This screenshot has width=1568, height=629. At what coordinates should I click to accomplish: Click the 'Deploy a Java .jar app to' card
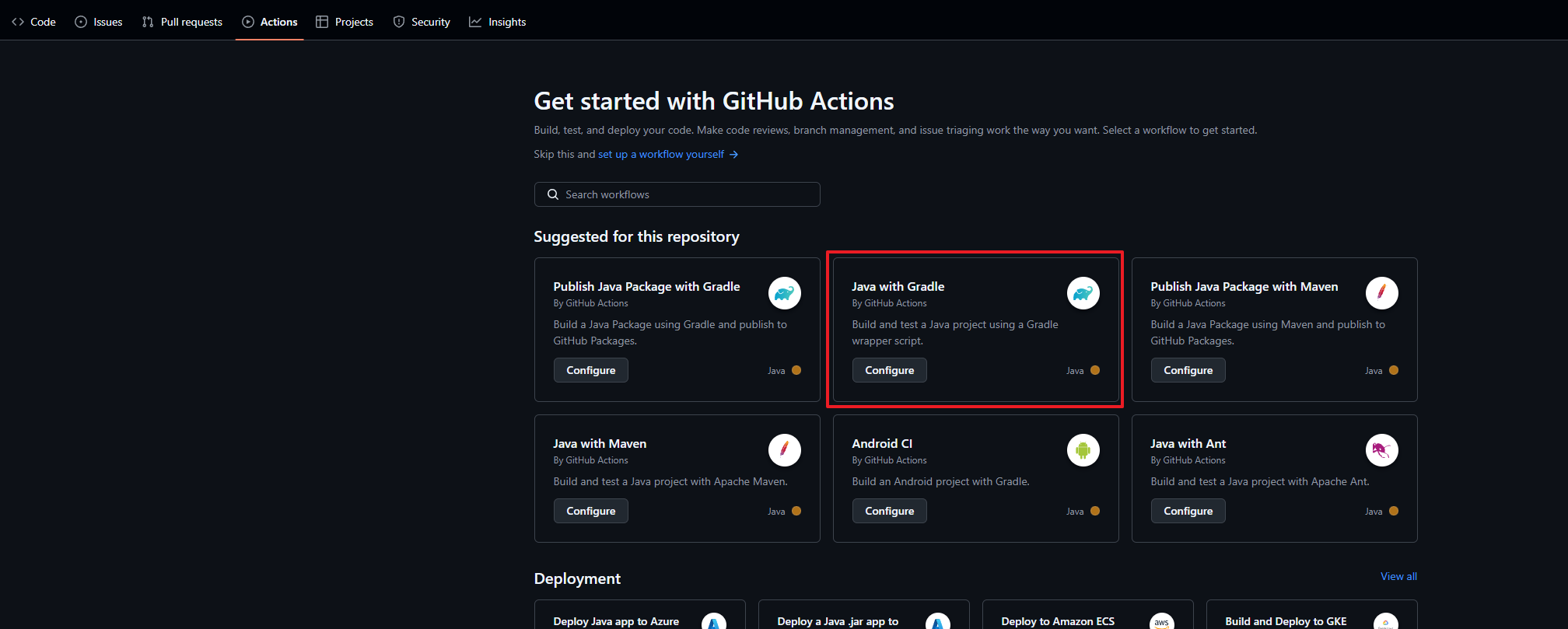[x=864, y=614]
